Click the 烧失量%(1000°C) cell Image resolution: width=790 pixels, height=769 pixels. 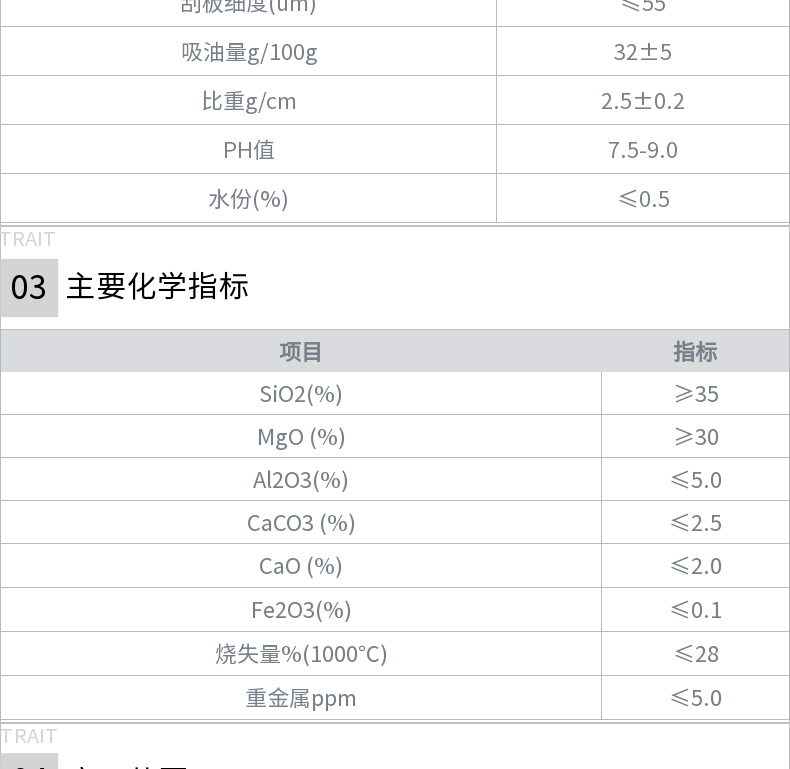301,654
